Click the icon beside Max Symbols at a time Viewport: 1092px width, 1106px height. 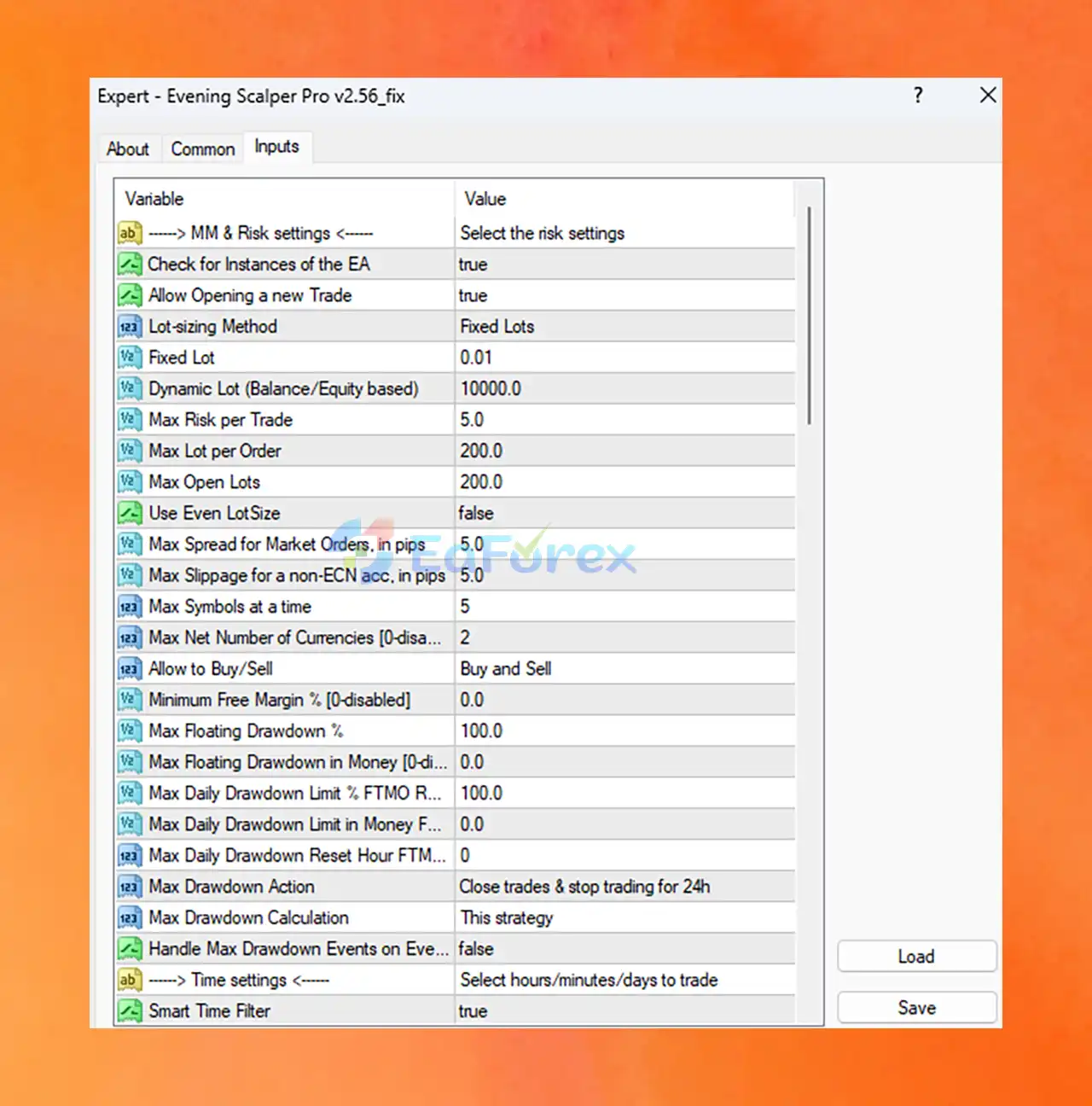[129, 607]
